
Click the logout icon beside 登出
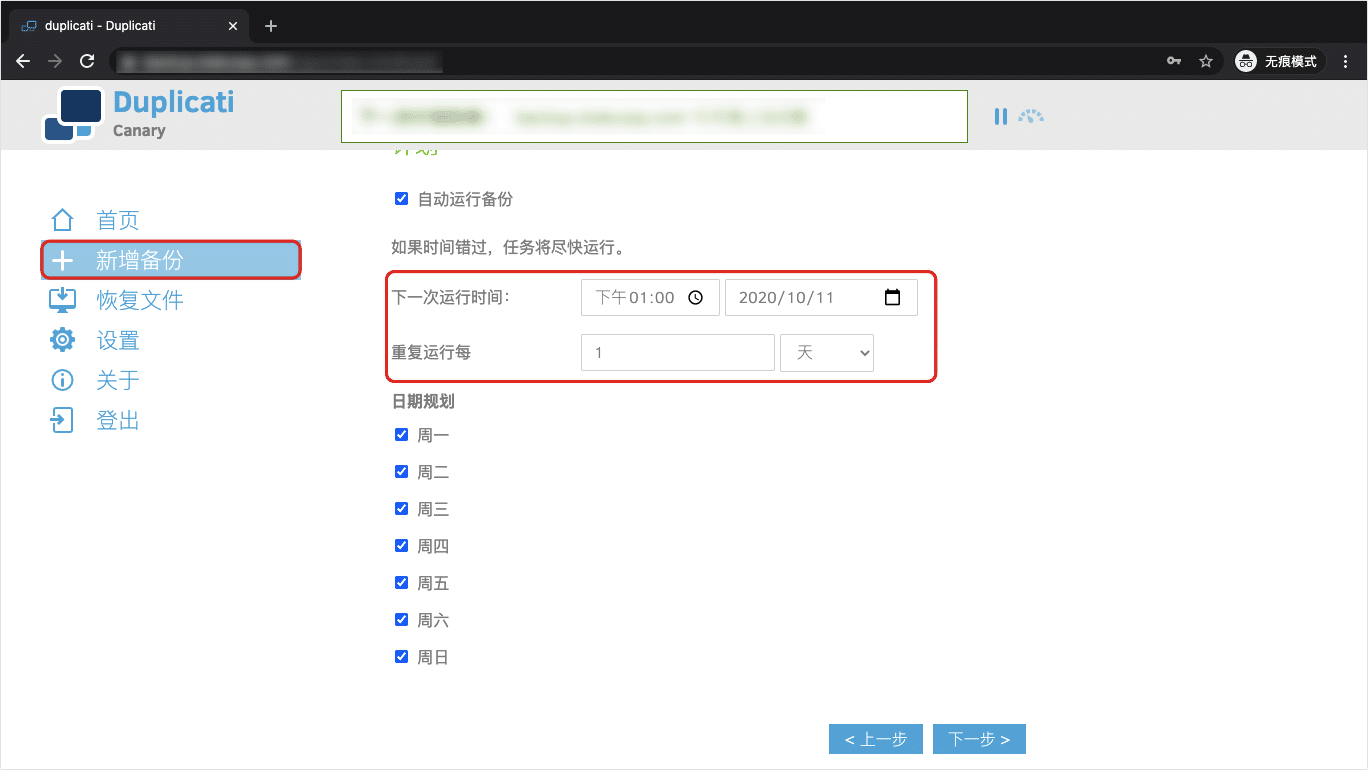[62, 420]
